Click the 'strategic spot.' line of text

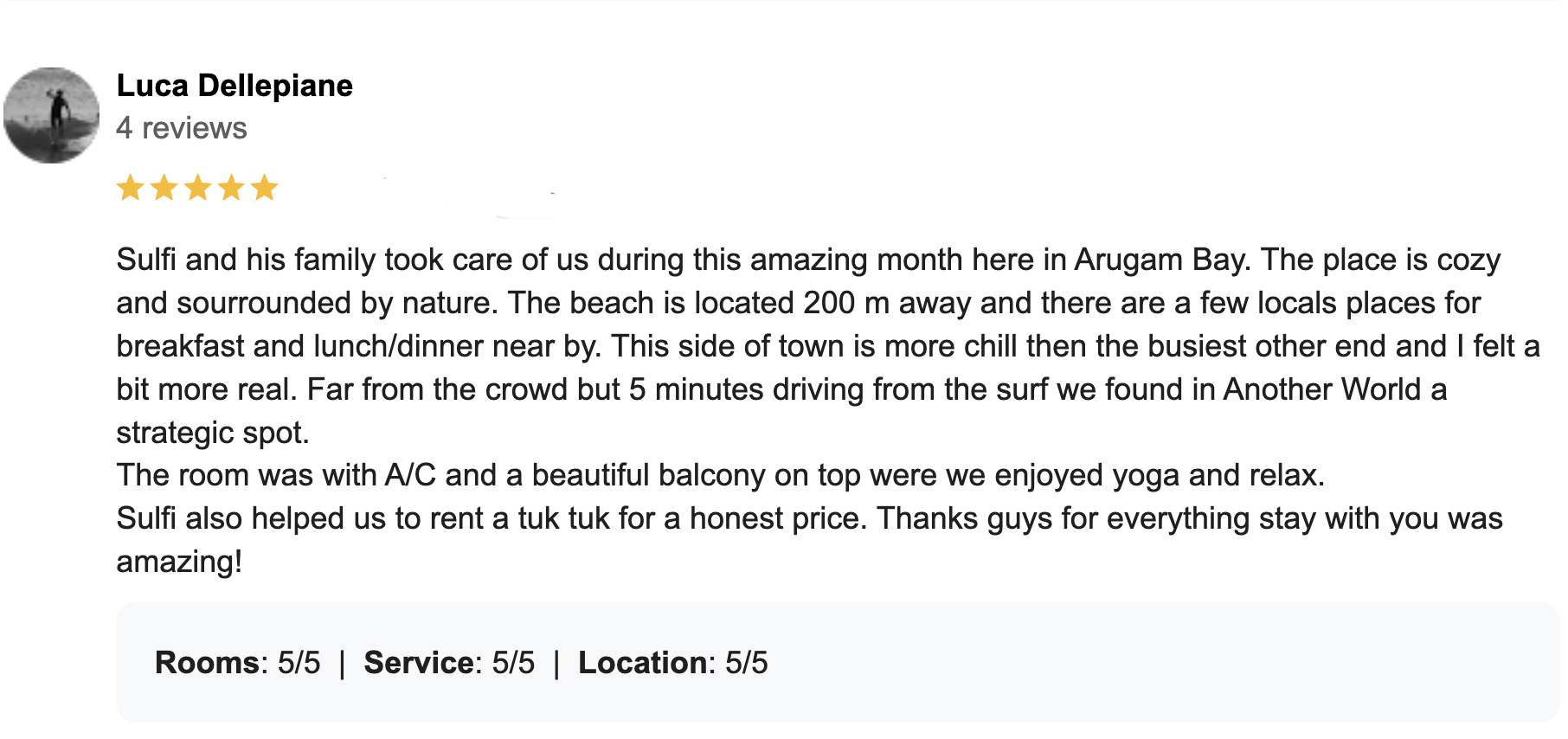click(x=213, y=433)
